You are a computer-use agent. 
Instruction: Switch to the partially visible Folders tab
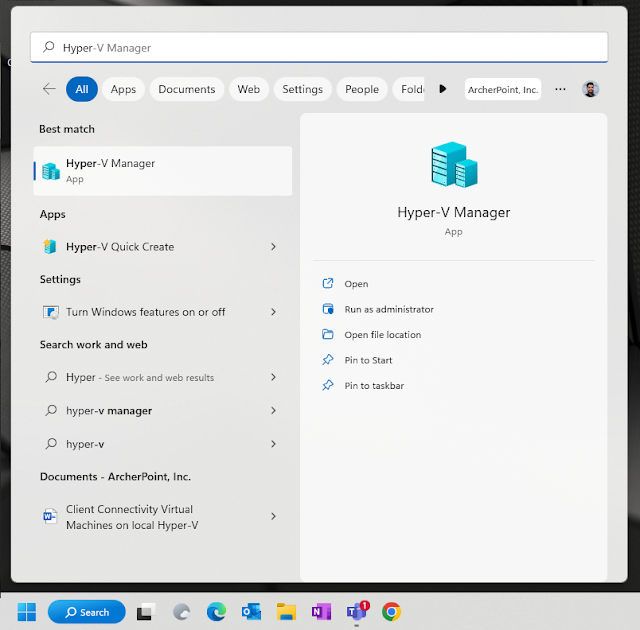409,89
